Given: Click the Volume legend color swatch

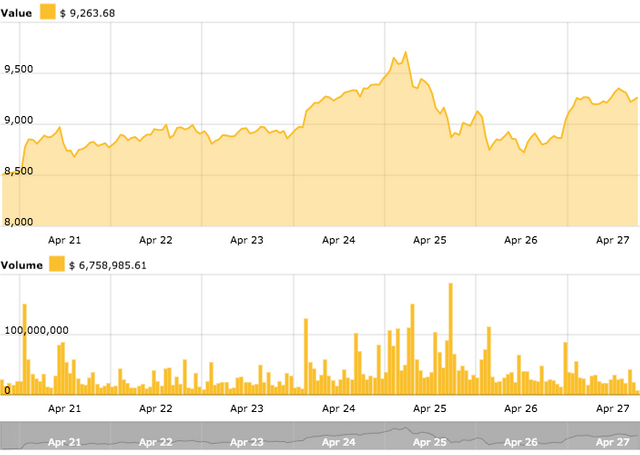Looking at the screenshot, I should coord(57,264).
